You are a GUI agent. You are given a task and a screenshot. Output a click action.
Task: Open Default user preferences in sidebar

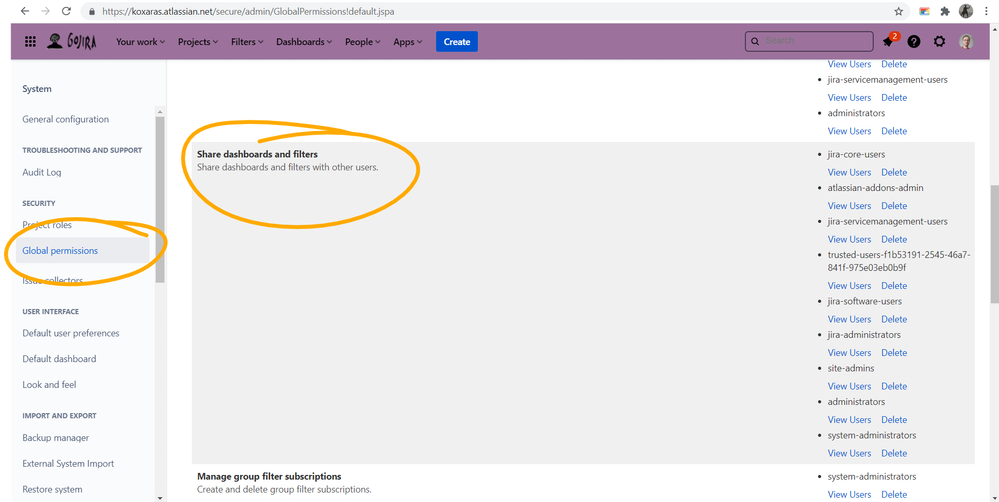(x=71, y=333)
